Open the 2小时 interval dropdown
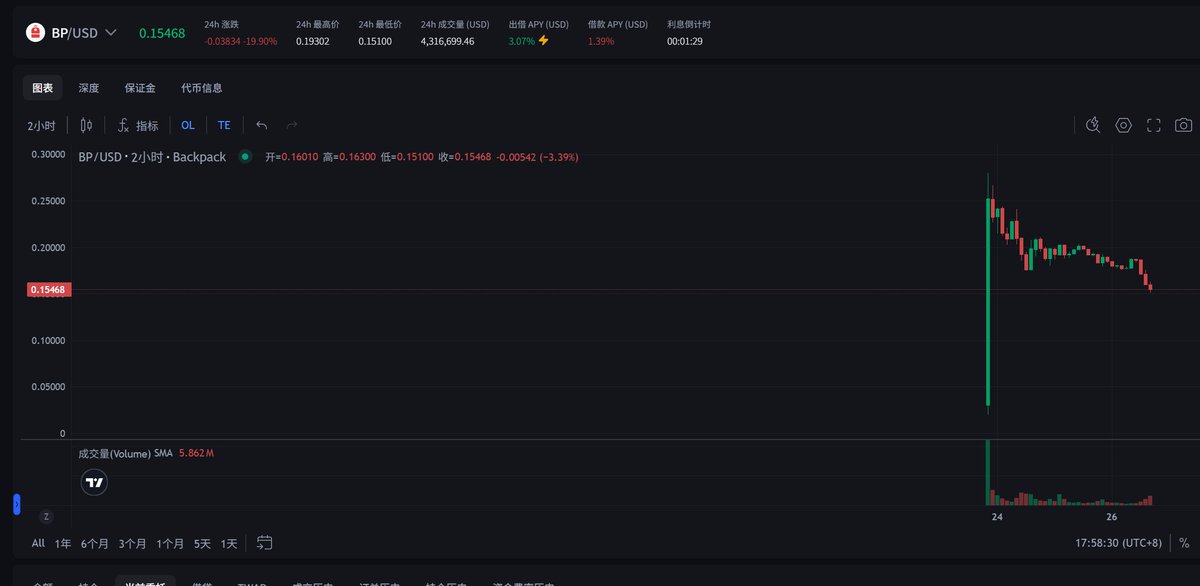1200x586 pixels. point(41,125)
